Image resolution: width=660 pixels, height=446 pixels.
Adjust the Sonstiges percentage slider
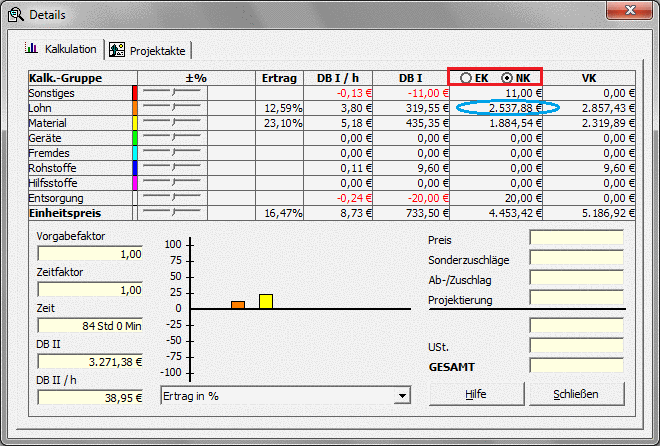tap(172, 93)
